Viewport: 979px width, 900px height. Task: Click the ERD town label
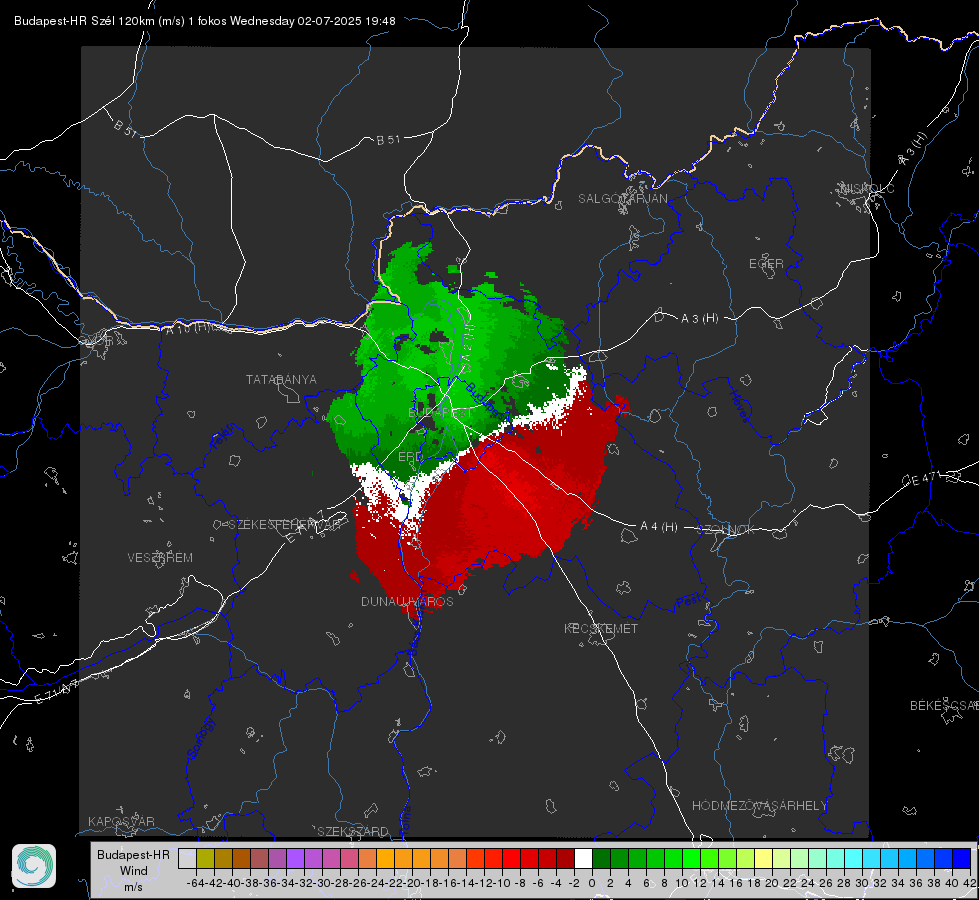[x=410, y=457]
